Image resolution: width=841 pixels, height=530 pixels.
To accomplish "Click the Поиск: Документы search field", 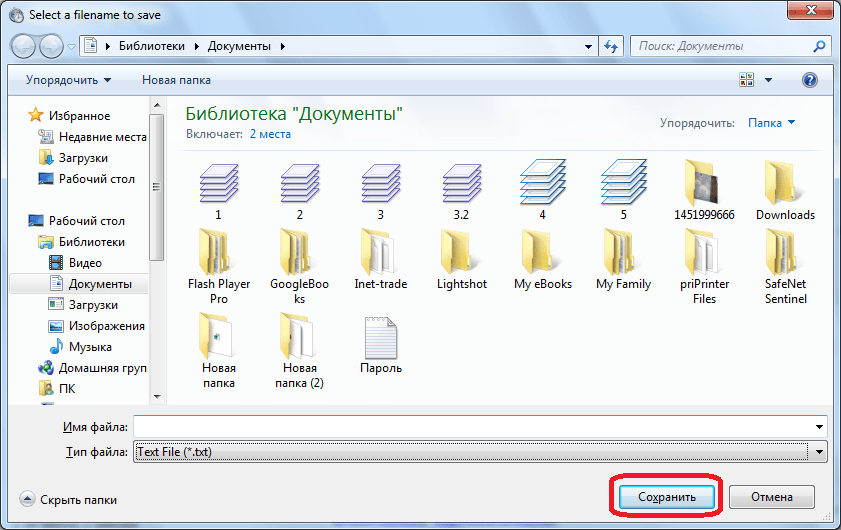I will [x=722, y=46].
